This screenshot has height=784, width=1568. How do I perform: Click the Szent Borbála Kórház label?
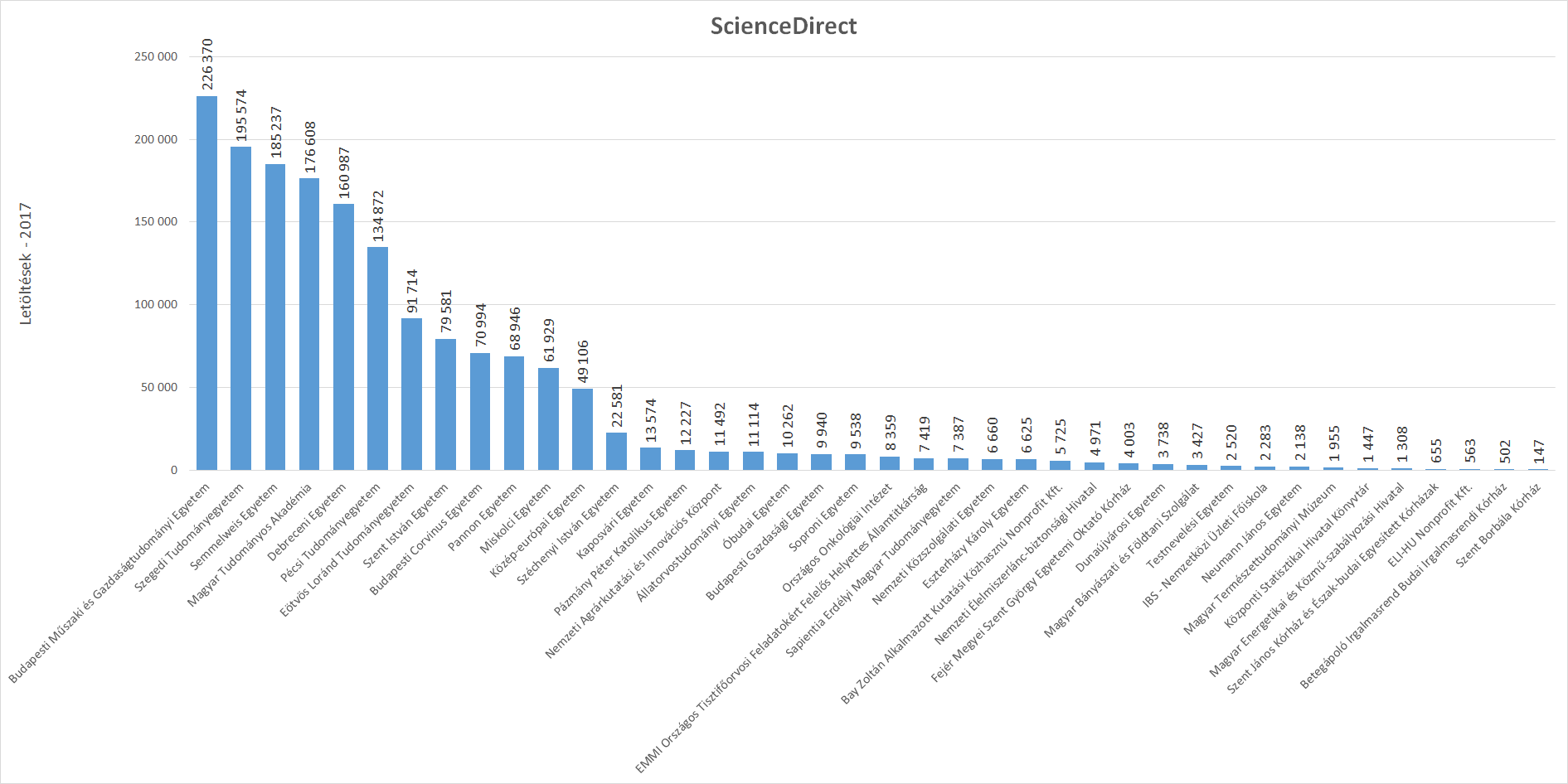(x=1499, y=524)
